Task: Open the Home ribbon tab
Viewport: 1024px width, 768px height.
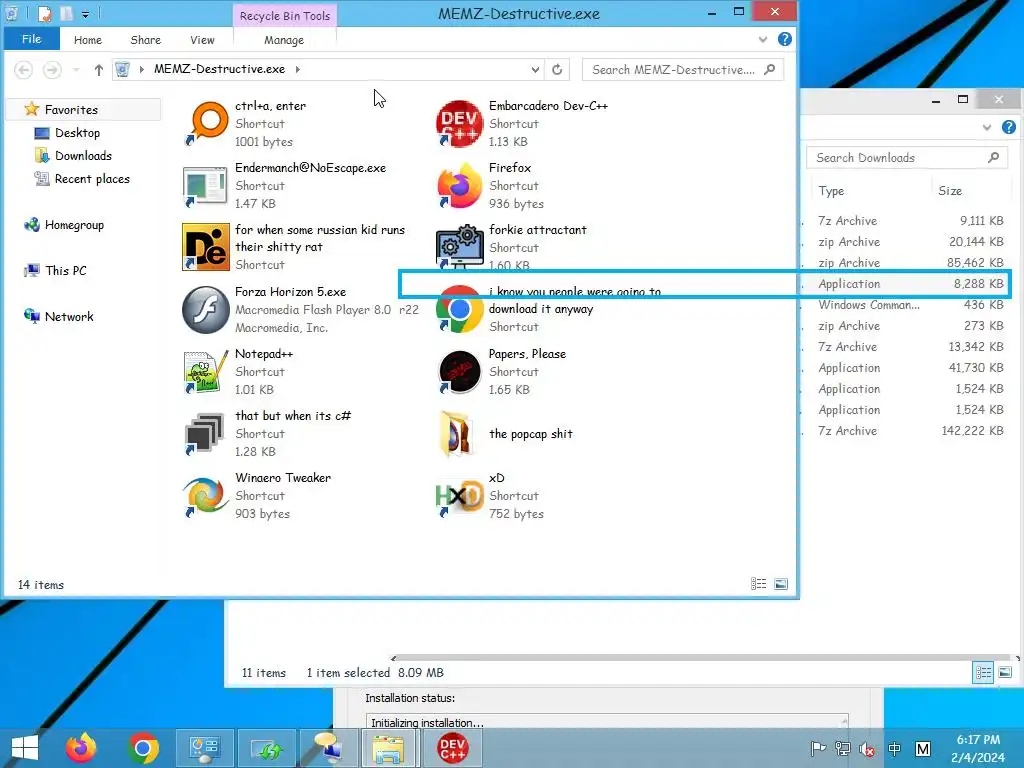Action: pos(88,40)
